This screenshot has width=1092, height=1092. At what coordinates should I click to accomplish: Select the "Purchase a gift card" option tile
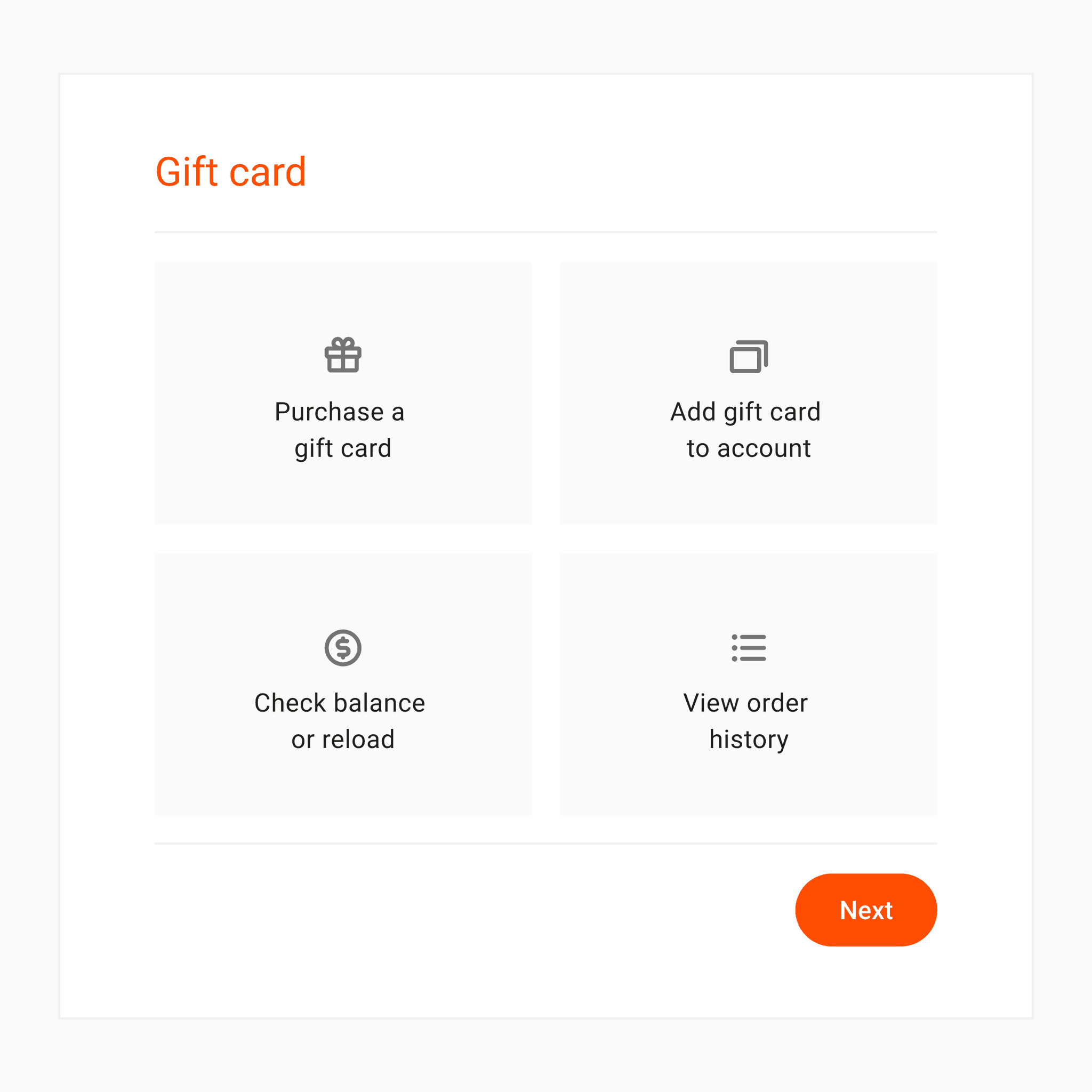[343, 393]
